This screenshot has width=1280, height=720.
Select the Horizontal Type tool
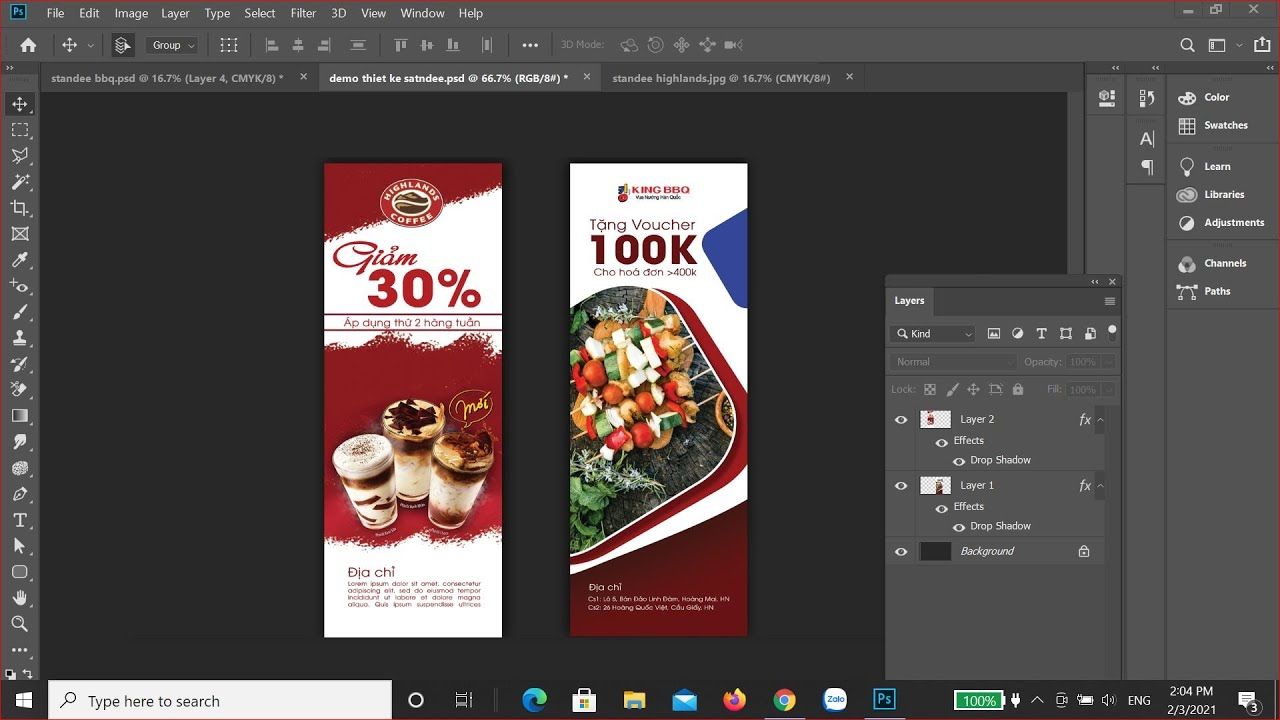19,520
